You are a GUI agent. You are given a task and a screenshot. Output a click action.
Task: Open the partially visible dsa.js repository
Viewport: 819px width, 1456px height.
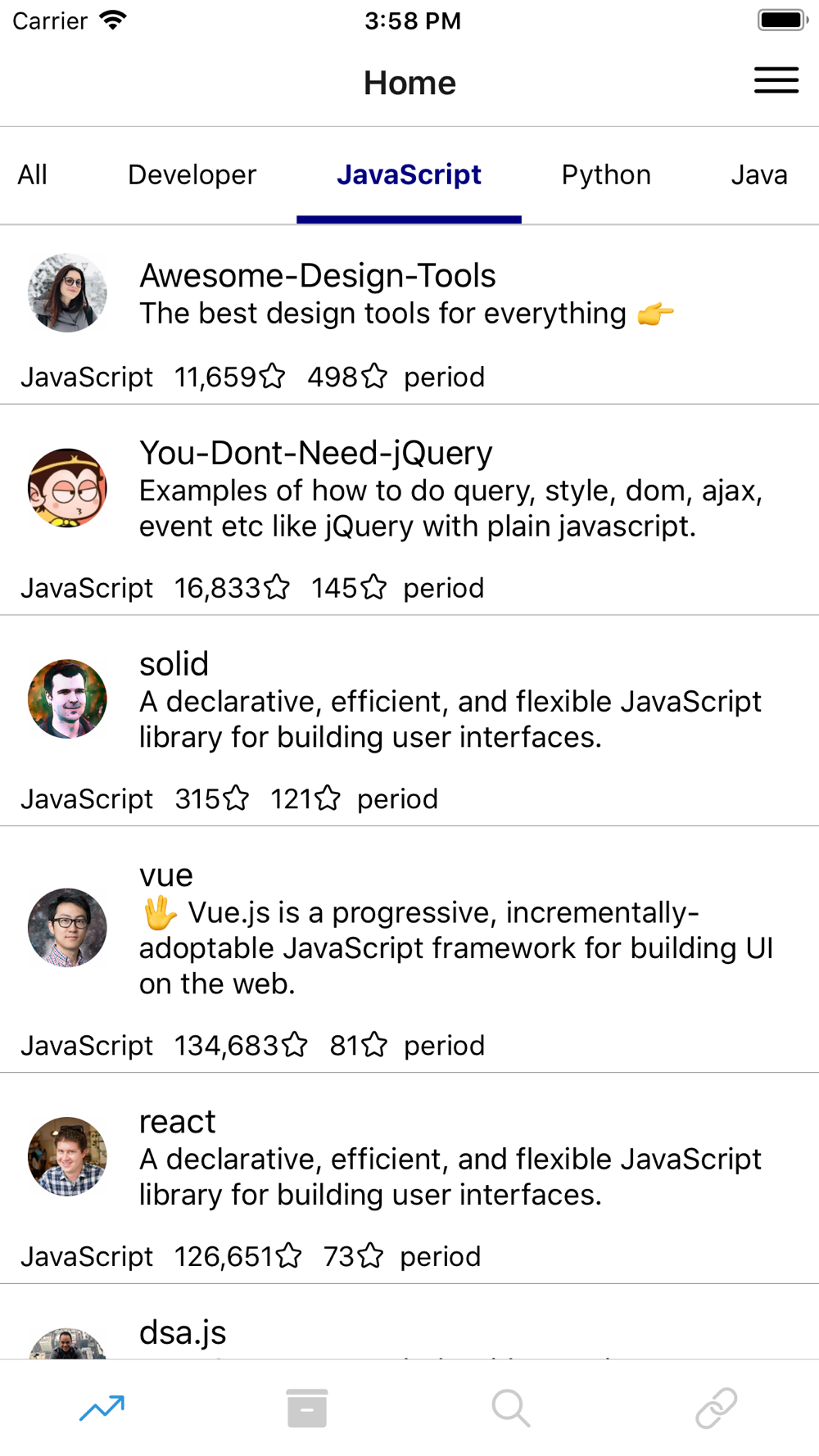pyautogui.click(x=183, y=1333)
